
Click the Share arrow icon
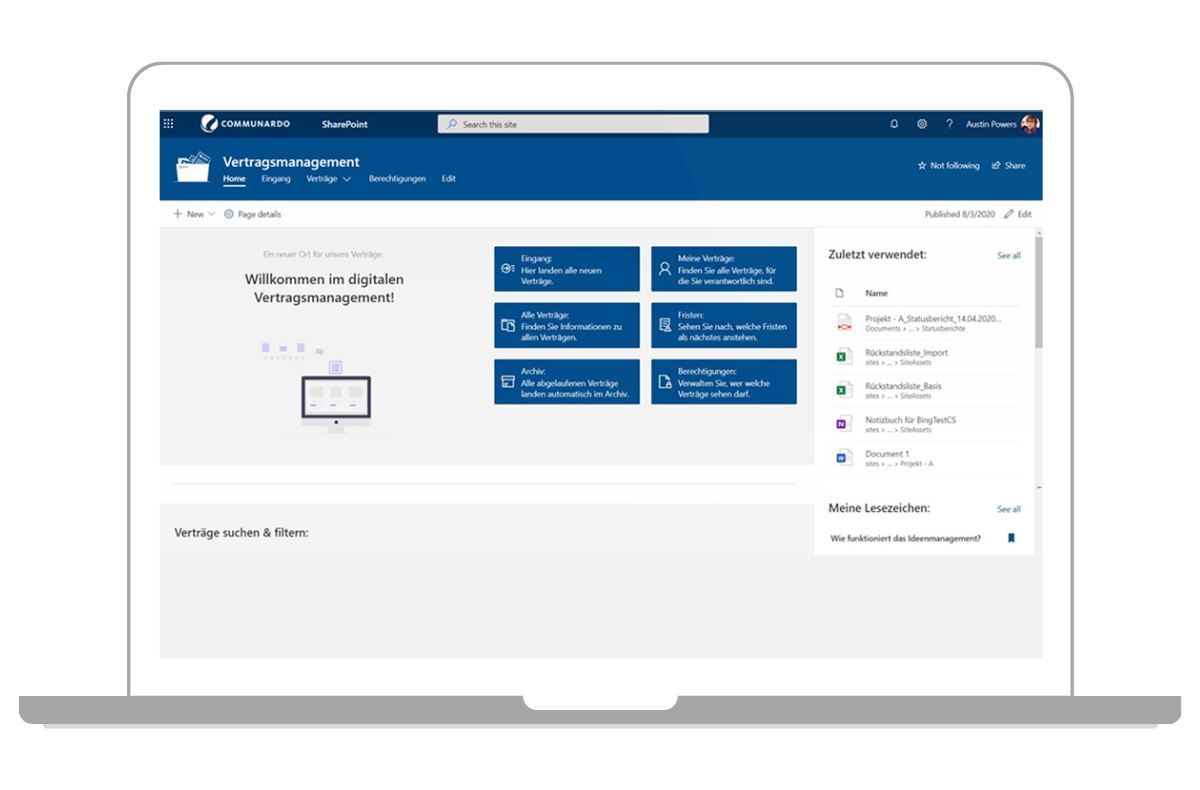pyautogui.click(x=996, y=166)
